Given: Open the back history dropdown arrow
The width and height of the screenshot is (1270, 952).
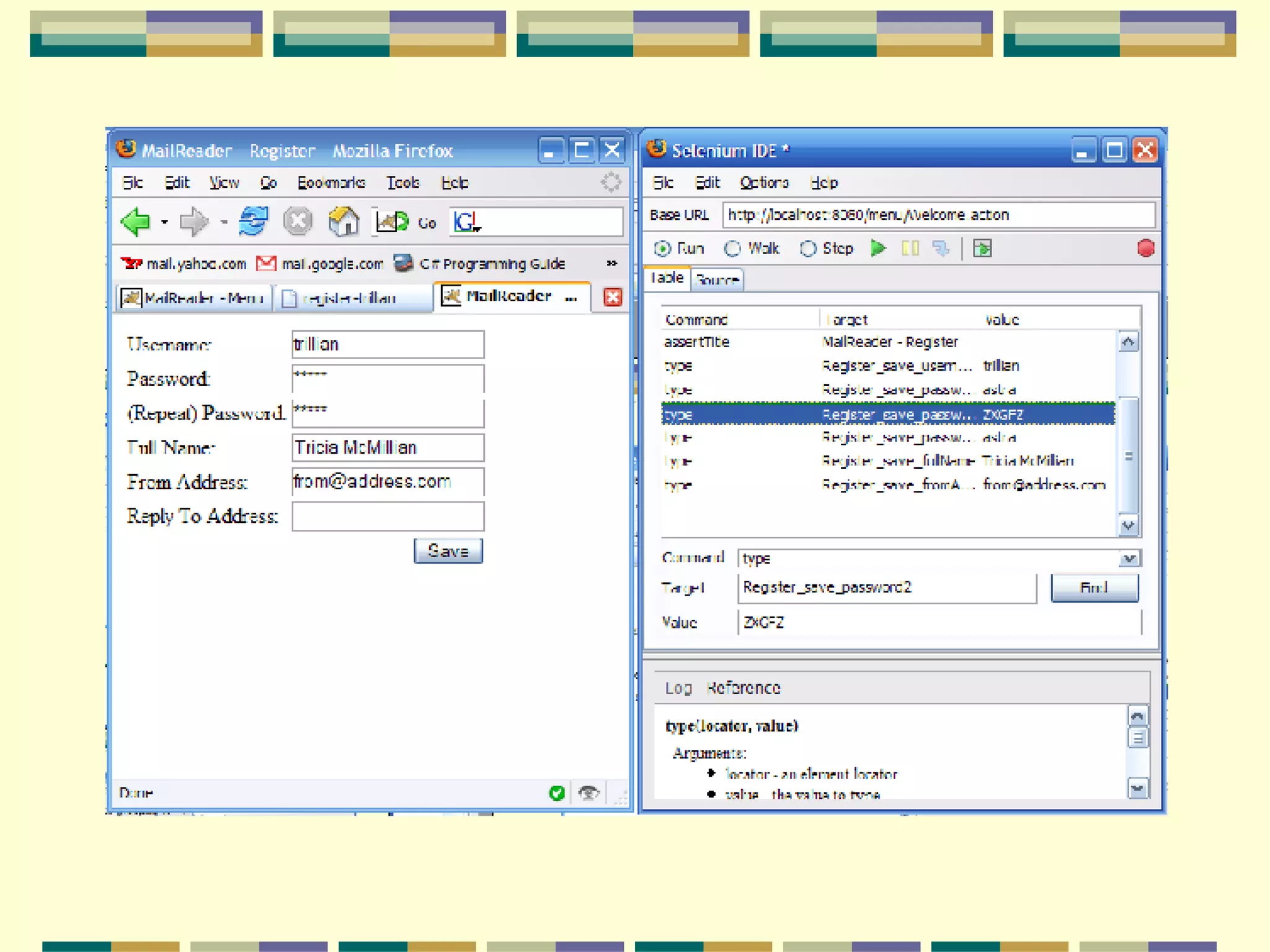Looking at the screenshot, I should coord(164,222).
